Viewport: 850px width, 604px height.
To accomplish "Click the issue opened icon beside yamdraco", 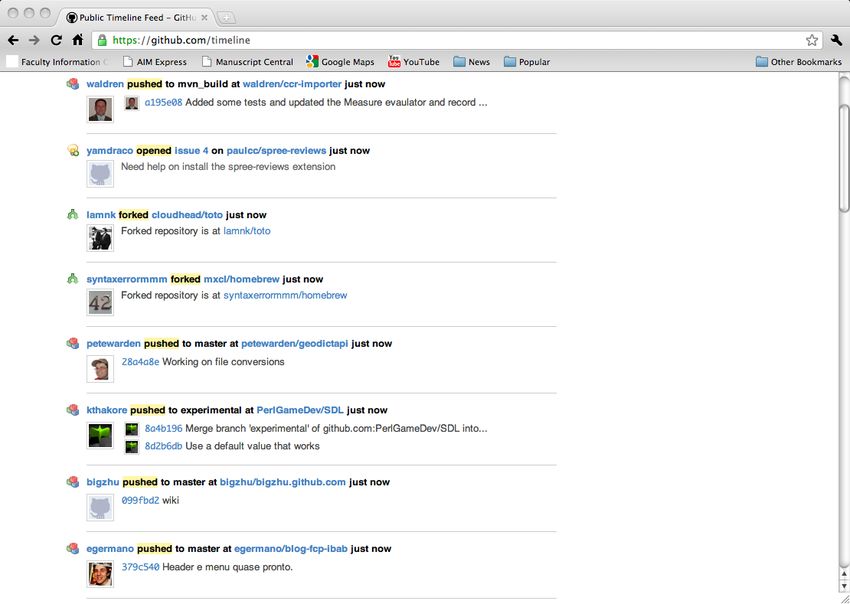I will 73,150.
